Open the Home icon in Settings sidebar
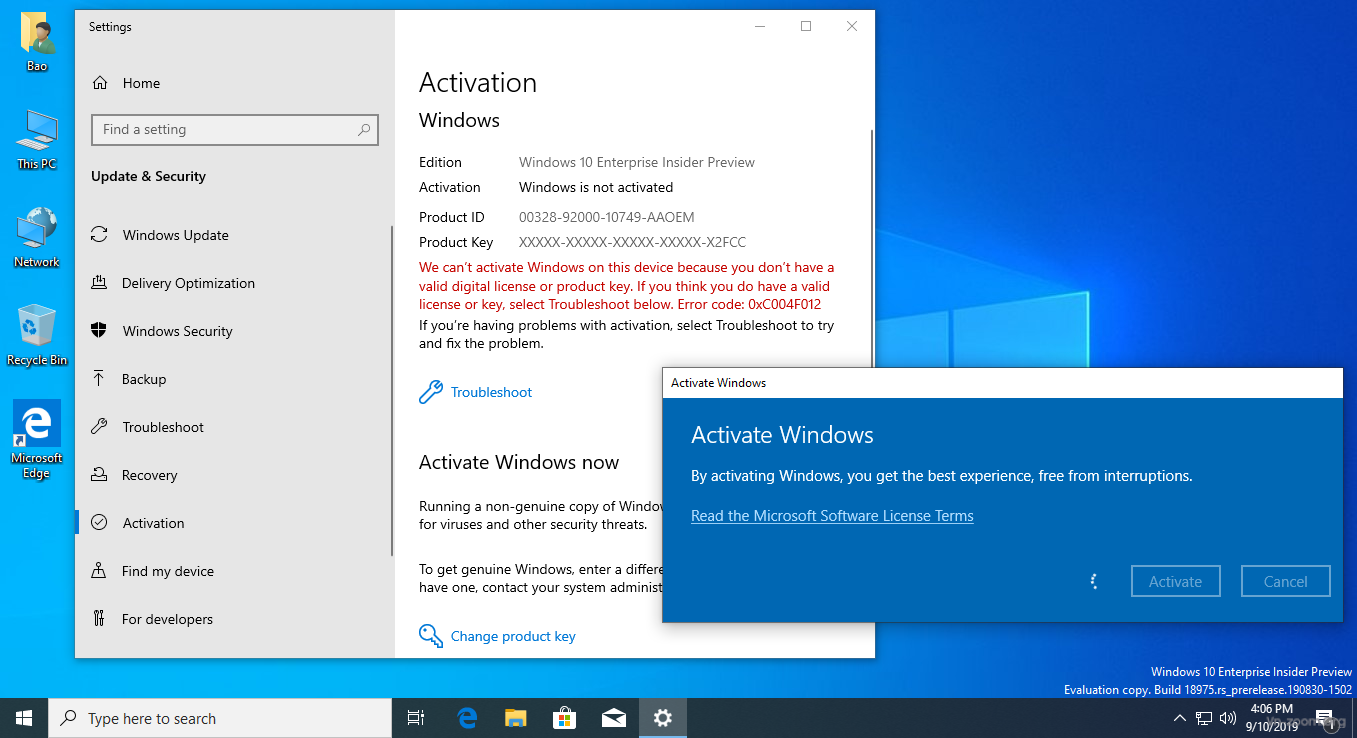Image resolution: width=1357 pixels, height=738 pixels. click(99, 83)
